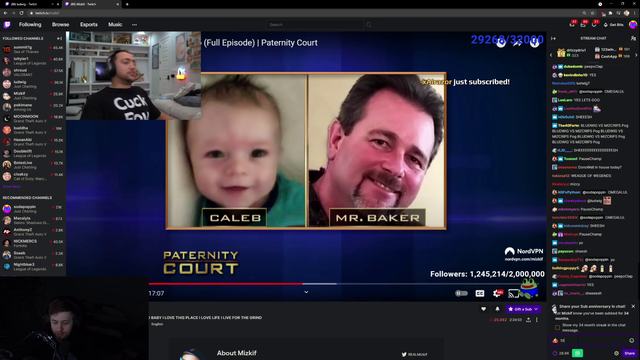This screenshot has height=360, width=640.
Task: Seek on the red video progress bar
Action: click(x=225, y=284)
